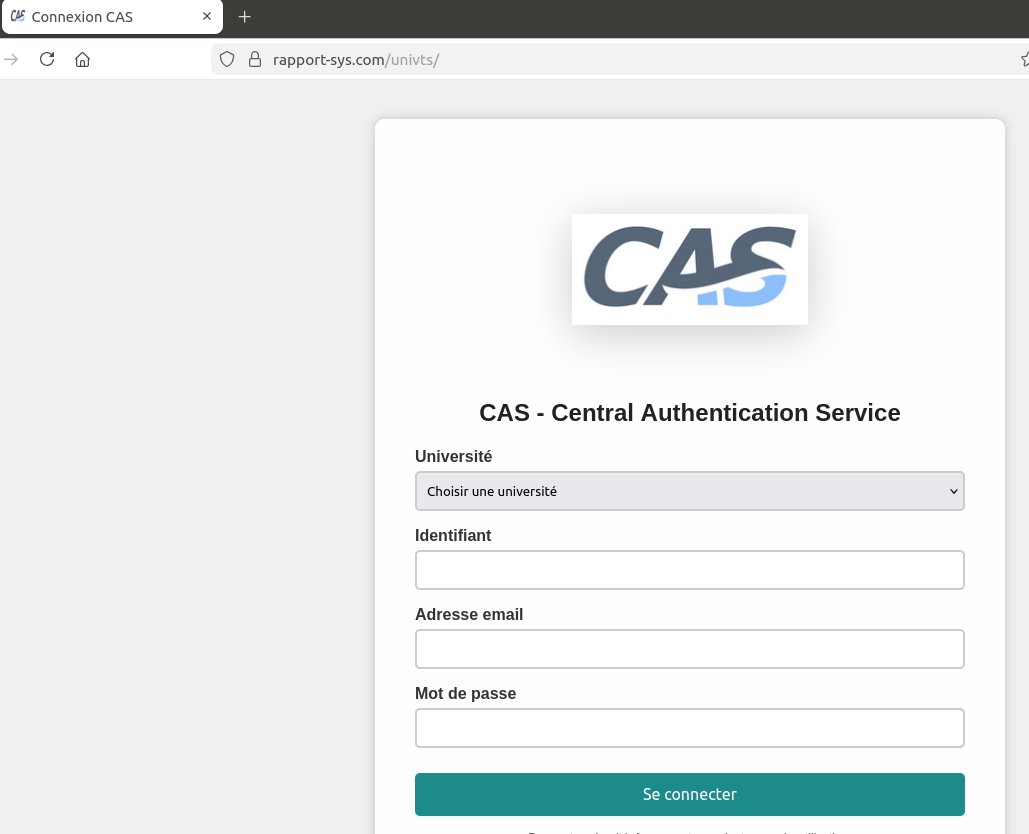Show site security info via padlock icon
Image resolution: width=1029 pixels, height=834 pixels.
click(255, 59)
